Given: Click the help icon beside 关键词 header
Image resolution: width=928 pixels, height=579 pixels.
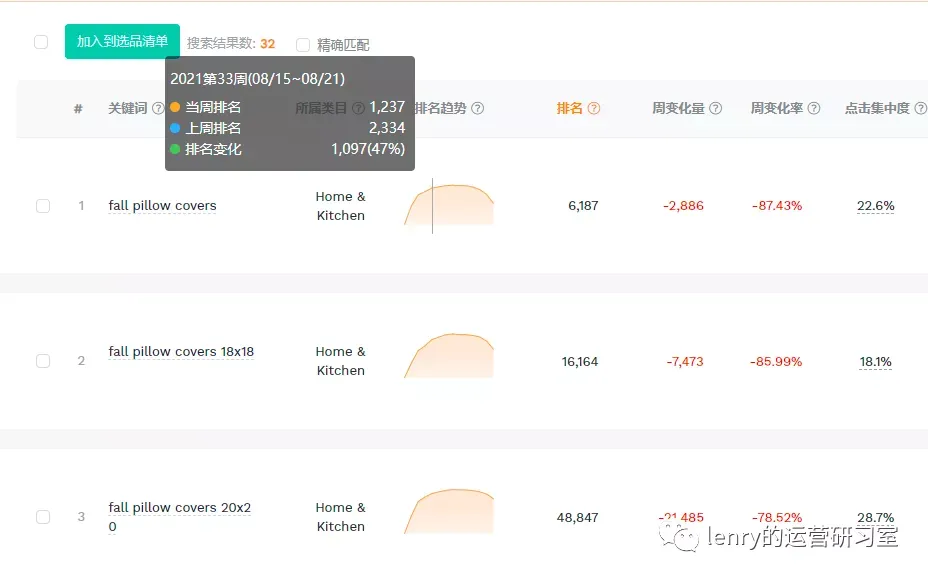Looking at the screenshot, I should click(x=158, y=108).
